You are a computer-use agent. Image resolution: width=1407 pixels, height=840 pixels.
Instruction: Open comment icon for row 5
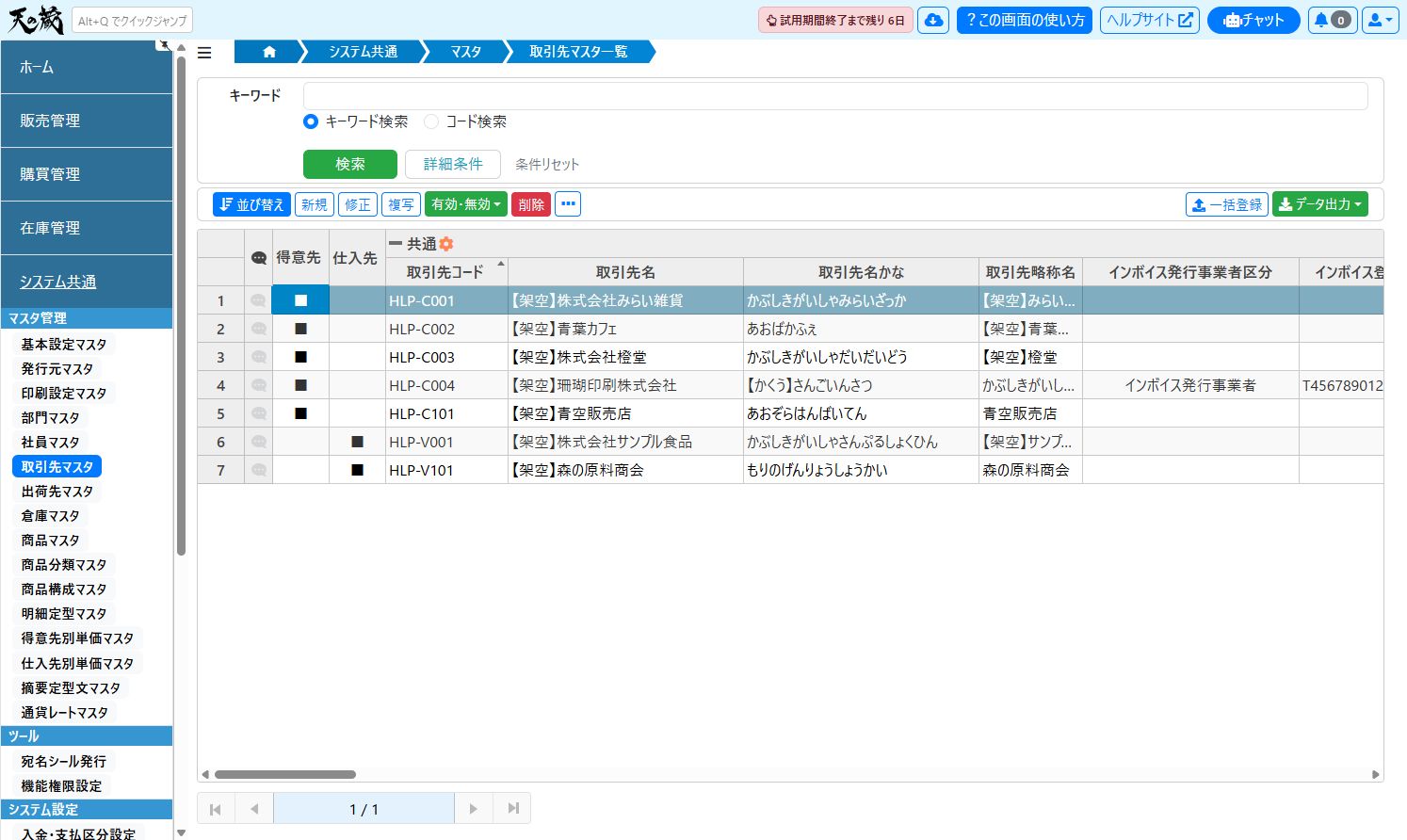click(259, 413)
